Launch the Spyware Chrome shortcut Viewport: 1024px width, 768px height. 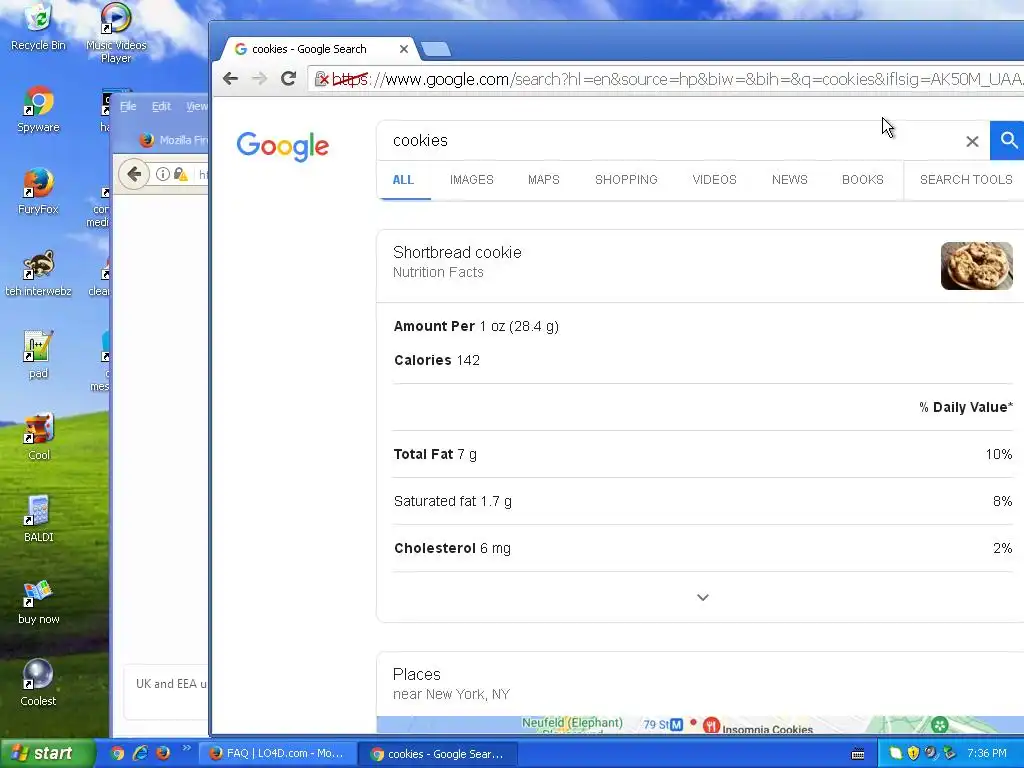pyautogui.click(x=39, y=109)
